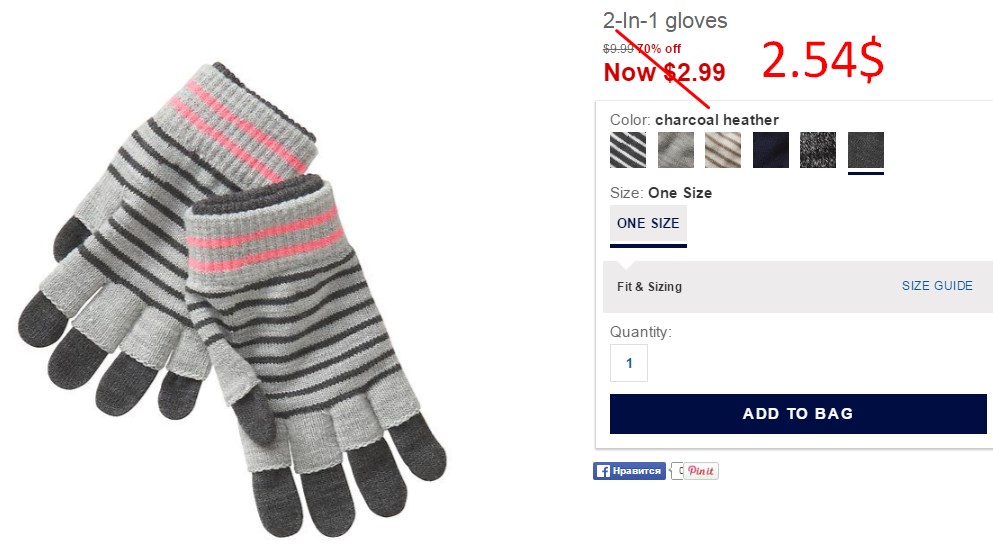The width and height of the screenshot is (993, 550).
Task: Select the ONE SIZE option
Action: pos(648,225)
